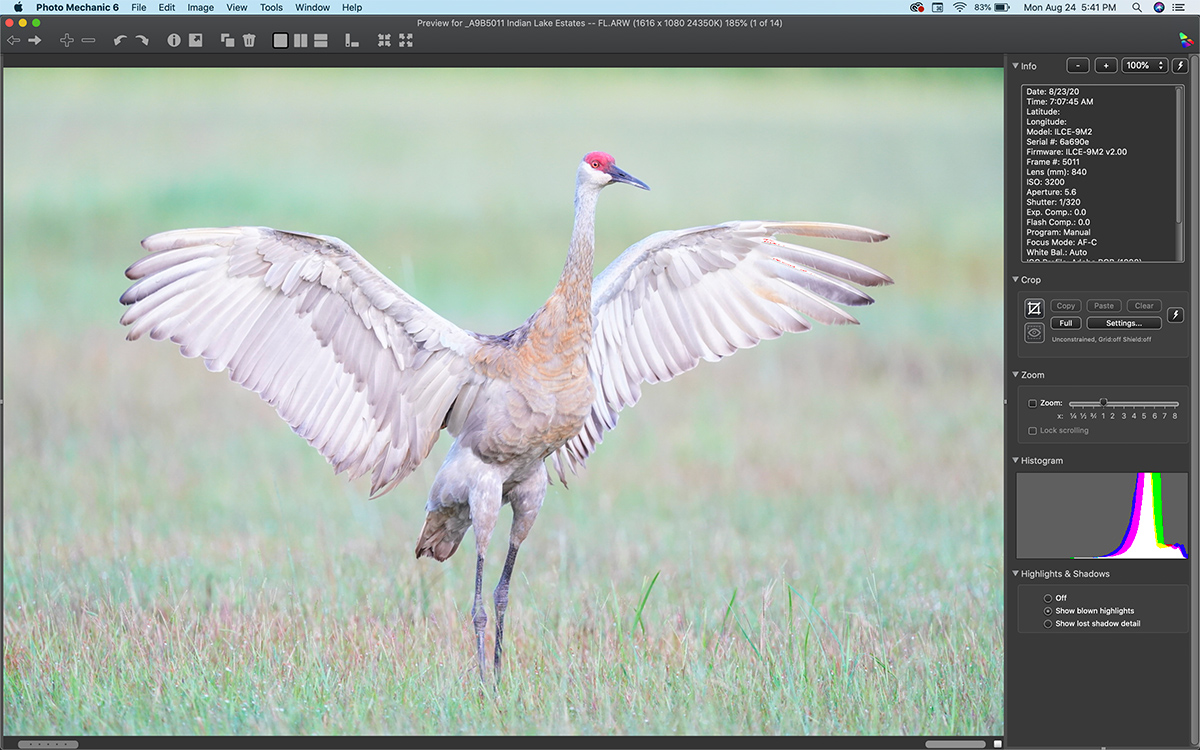Zoom in using toolbar plus icon
The image size is (1200, 750).
[x=66, y=40]
